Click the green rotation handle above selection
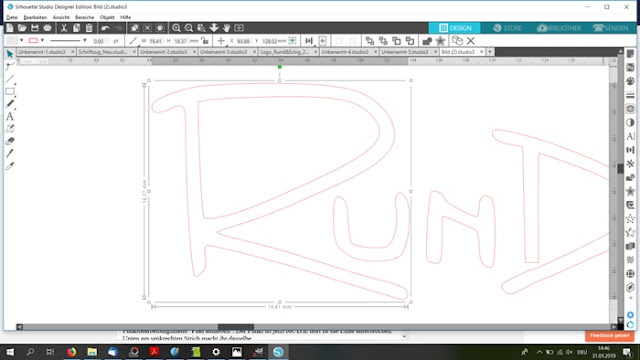Image resolution: width=640 pixels, height=360 pixels. coord(280,67)
